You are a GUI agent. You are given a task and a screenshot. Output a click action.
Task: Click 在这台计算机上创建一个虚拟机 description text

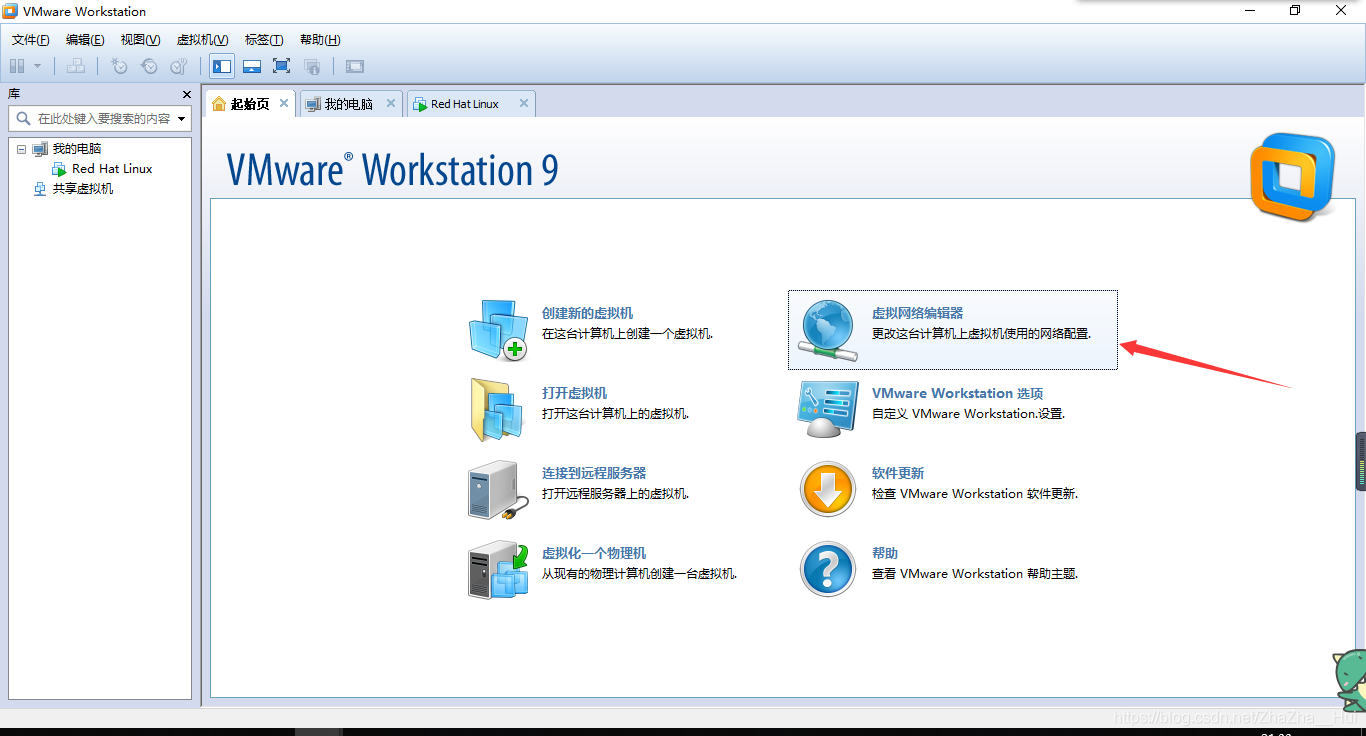(x=628, y=333)
